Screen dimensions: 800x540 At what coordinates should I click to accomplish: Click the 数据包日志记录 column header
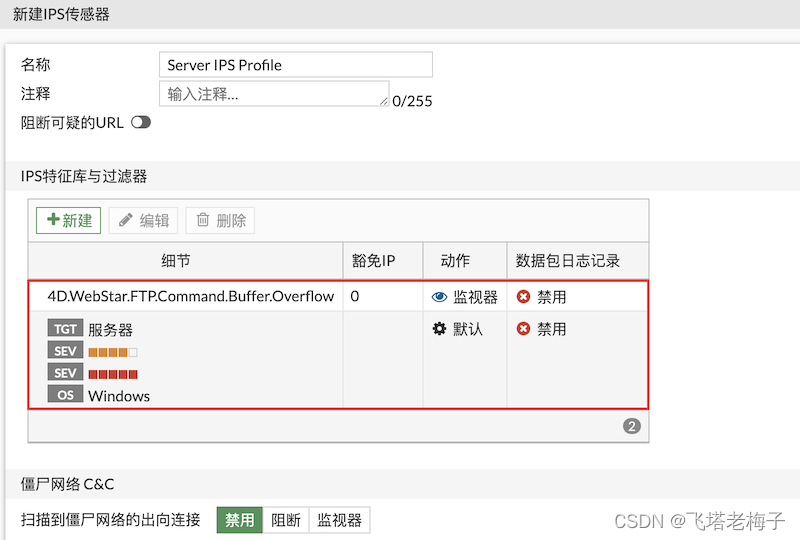click(x=578, y=261)
